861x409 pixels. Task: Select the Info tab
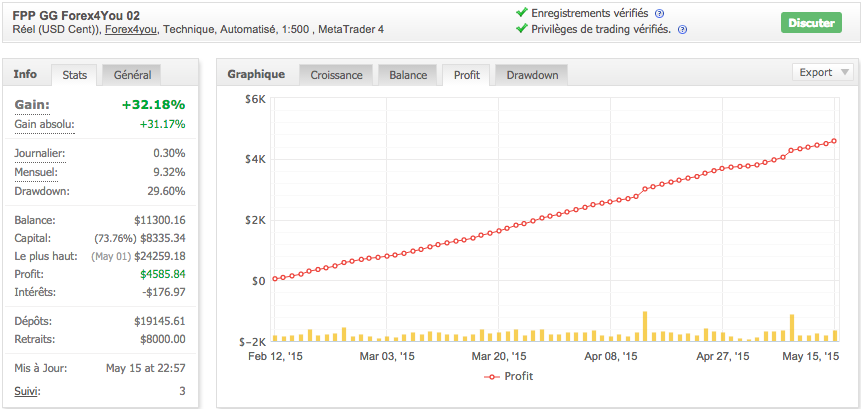[x=25, y=74]
